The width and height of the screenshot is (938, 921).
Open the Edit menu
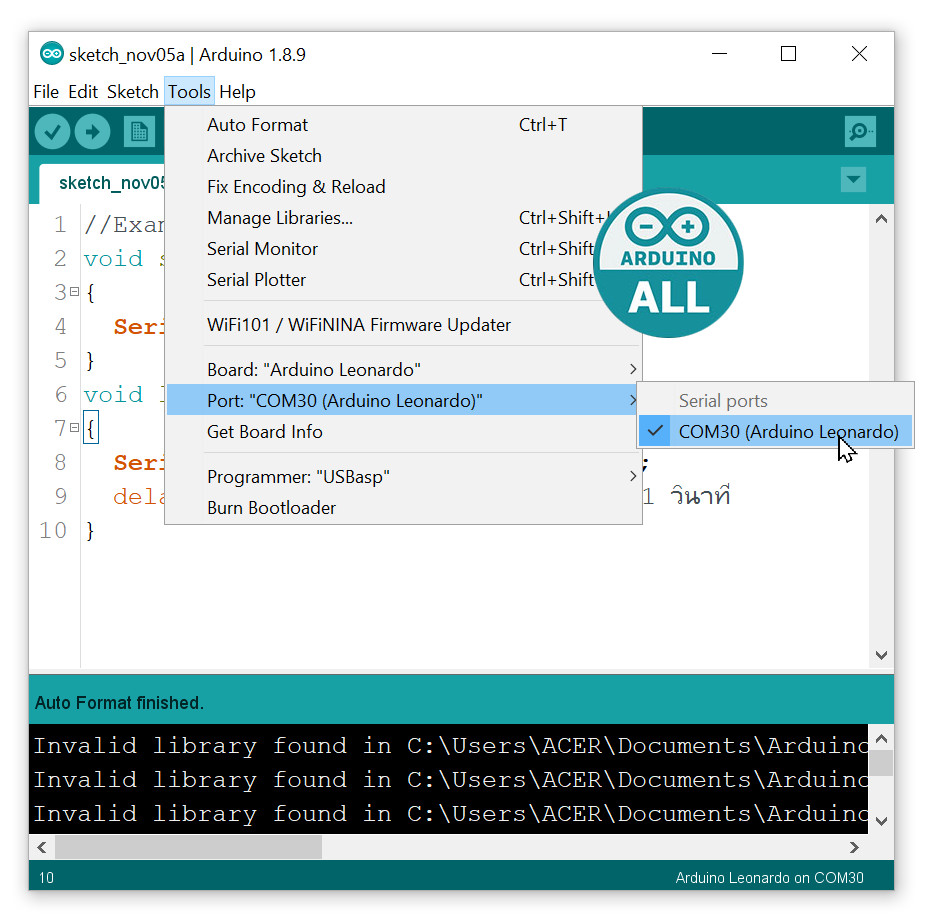coord(83,92)
